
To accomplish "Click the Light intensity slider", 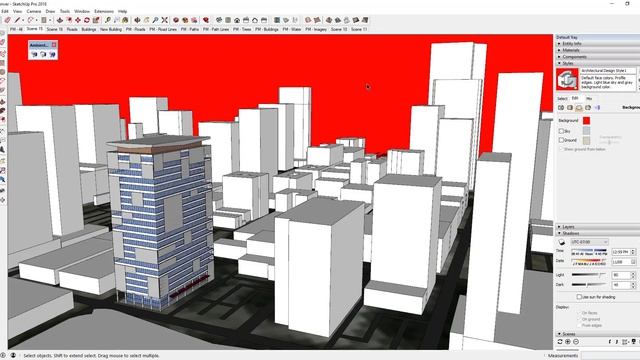I will point(589,275).
